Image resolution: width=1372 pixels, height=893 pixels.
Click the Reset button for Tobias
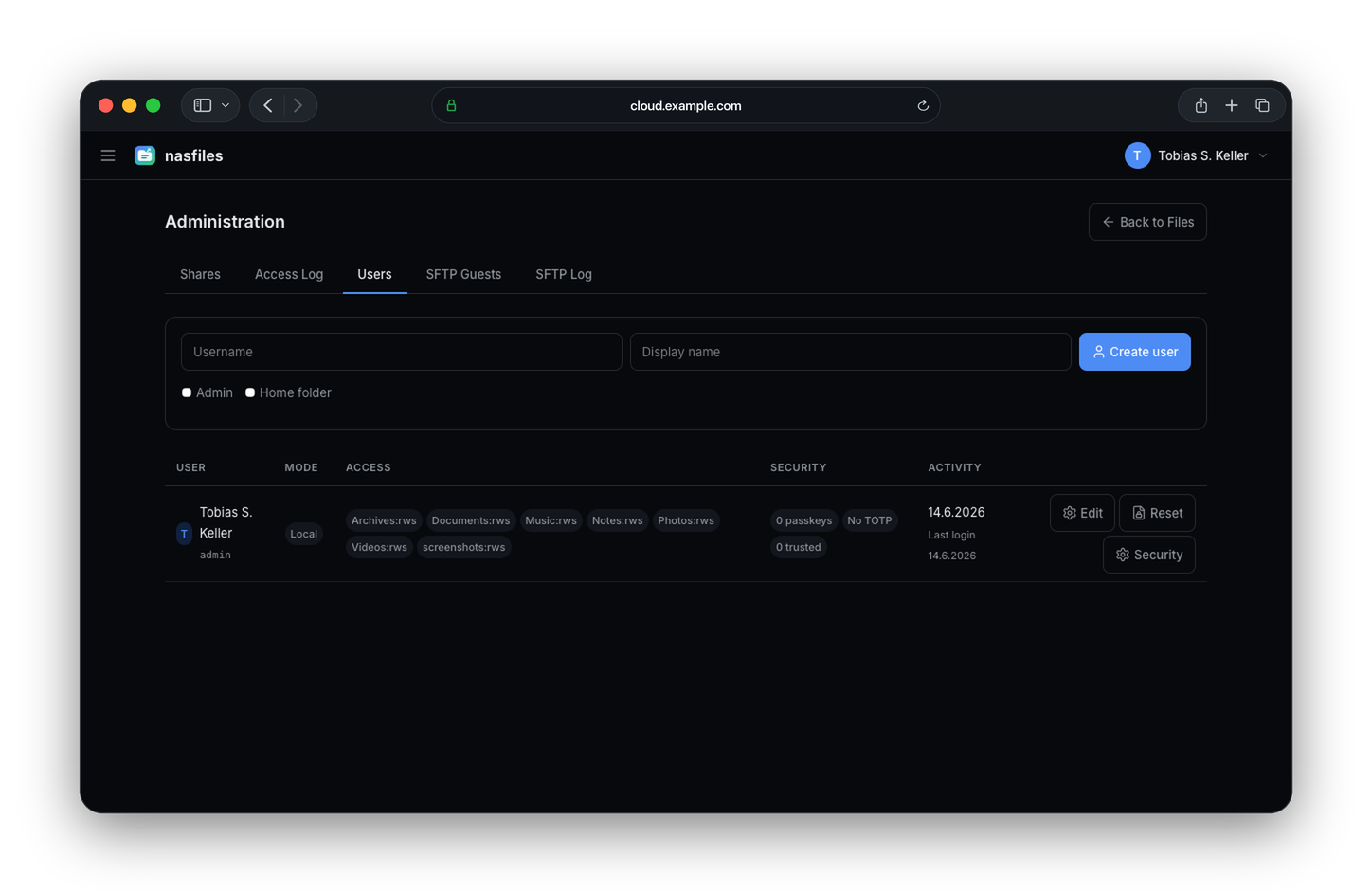[x=1157, y=513]
